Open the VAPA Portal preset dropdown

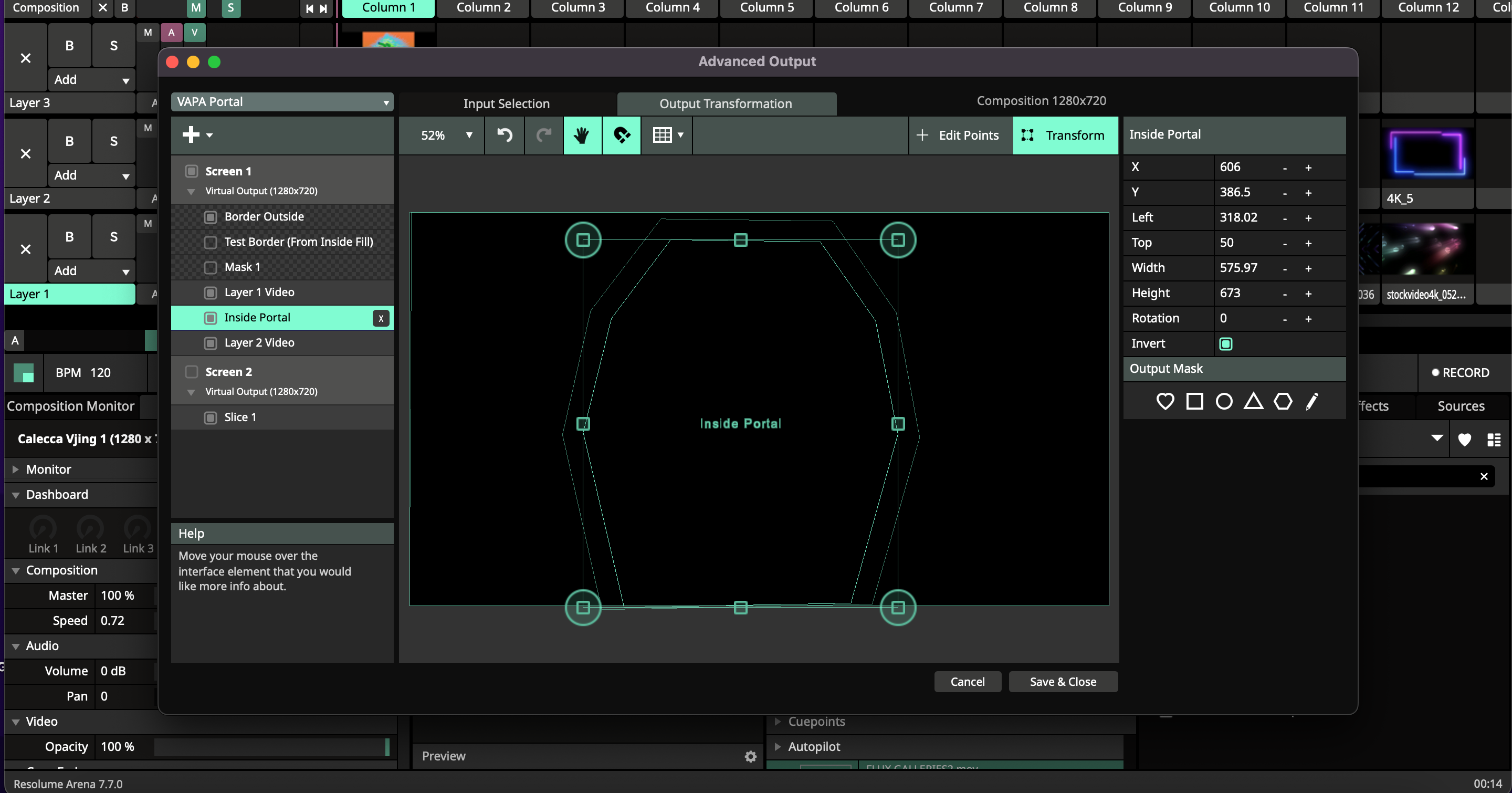click(x=282, y=102)
